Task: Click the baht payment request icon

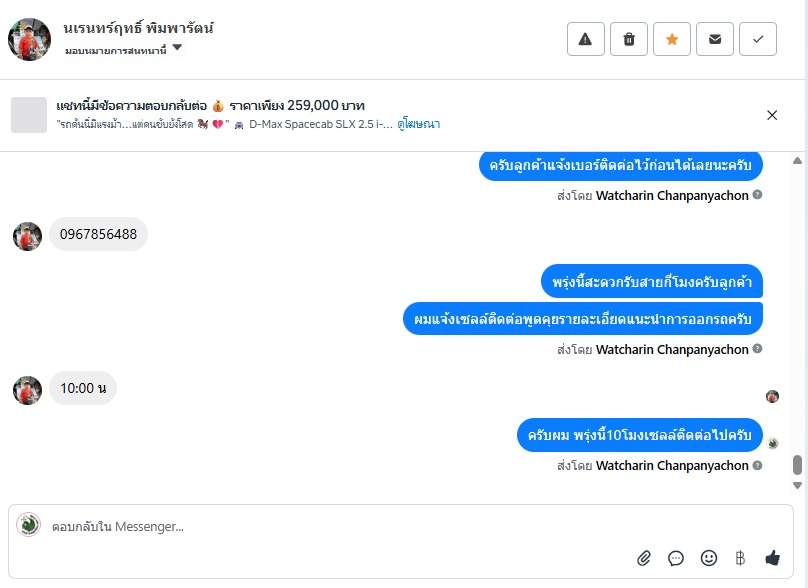Action: [740, 558]
